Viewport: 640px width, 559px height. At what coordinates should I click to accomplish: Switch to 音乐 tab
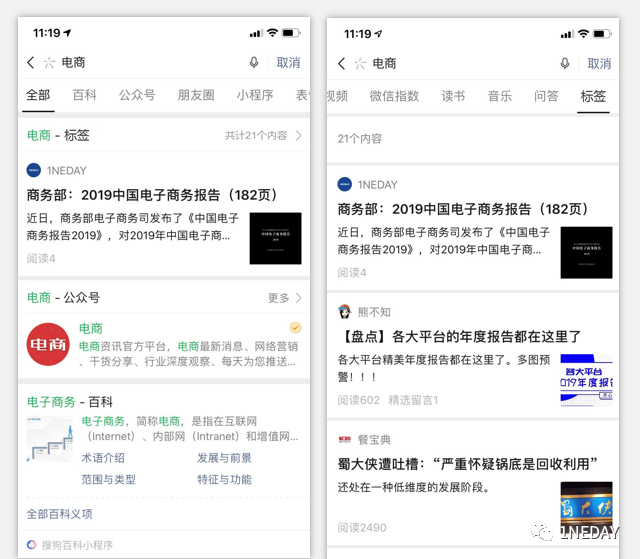pyautogui.click(x=500, y=96)
